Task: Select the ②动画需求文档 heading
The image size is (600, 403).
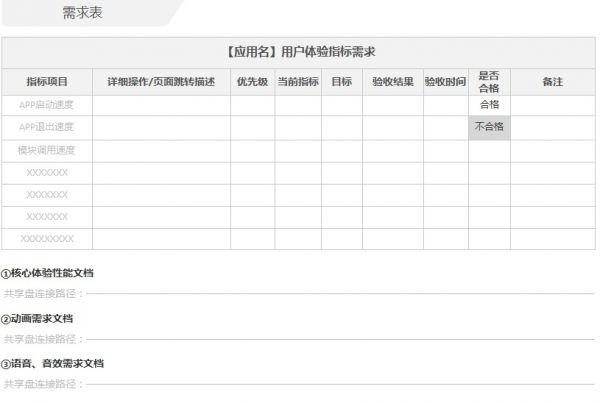Action: coord(37,318)
